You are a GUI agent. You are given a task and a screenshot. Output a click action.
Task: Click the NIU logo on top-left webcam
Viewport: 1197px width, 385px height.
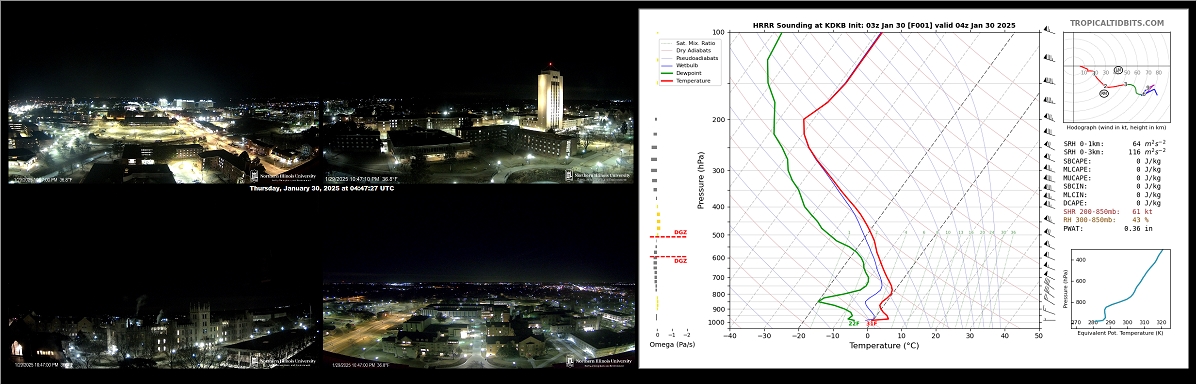pyautogui.click(x=284, y=176)
